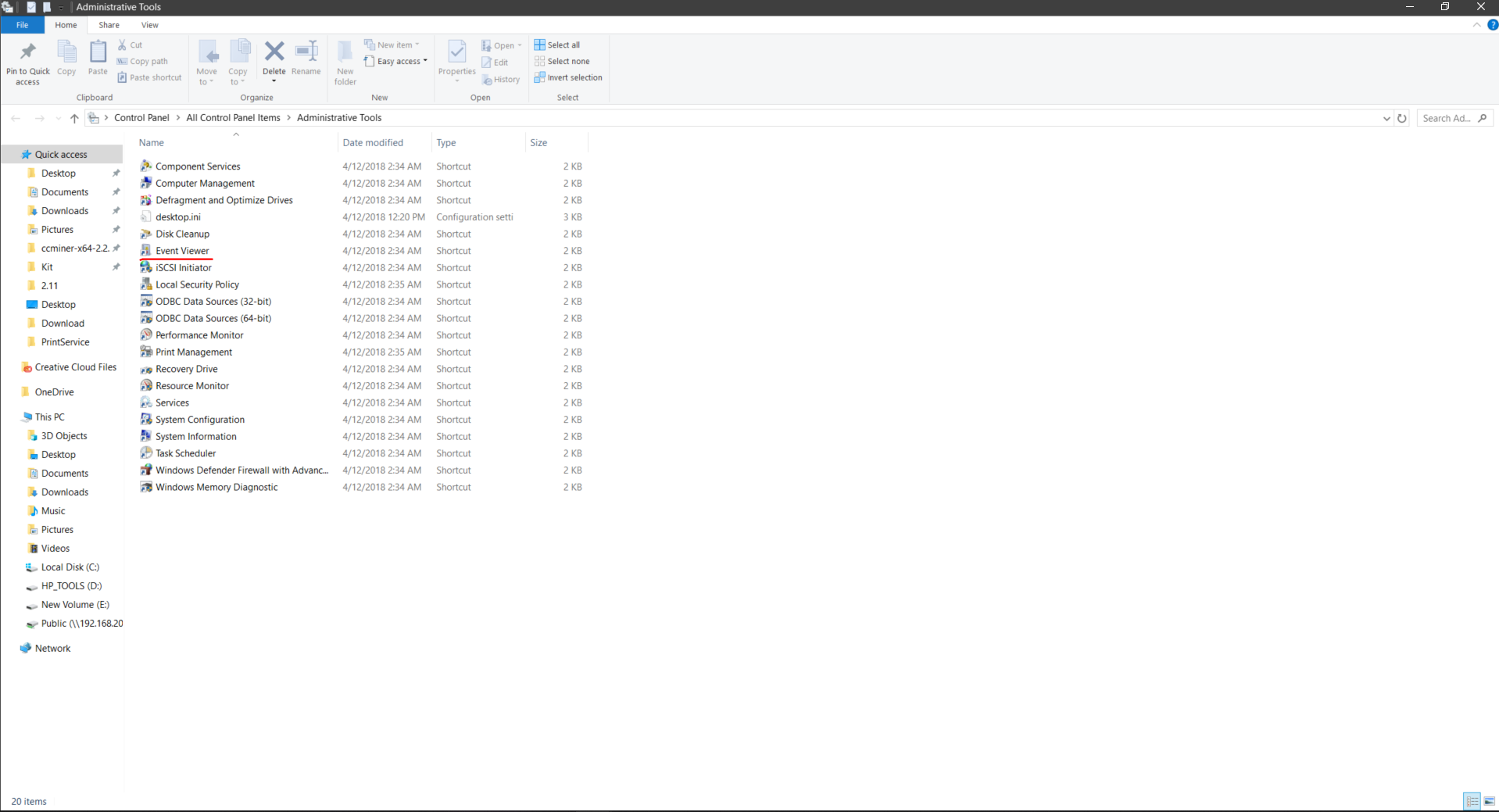Click the Paste shortcut icon
This screenshot has width=1499, height=812.
point(122,77)
